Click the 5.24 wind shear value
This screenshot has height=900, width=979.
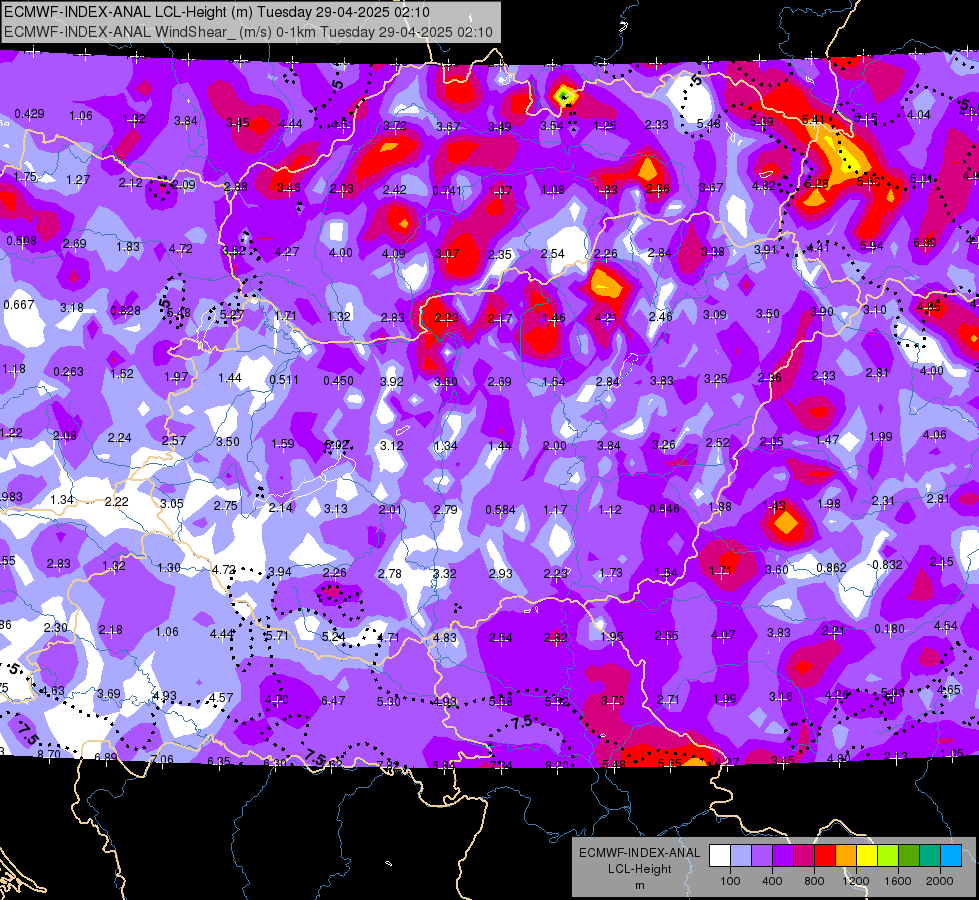333,637
